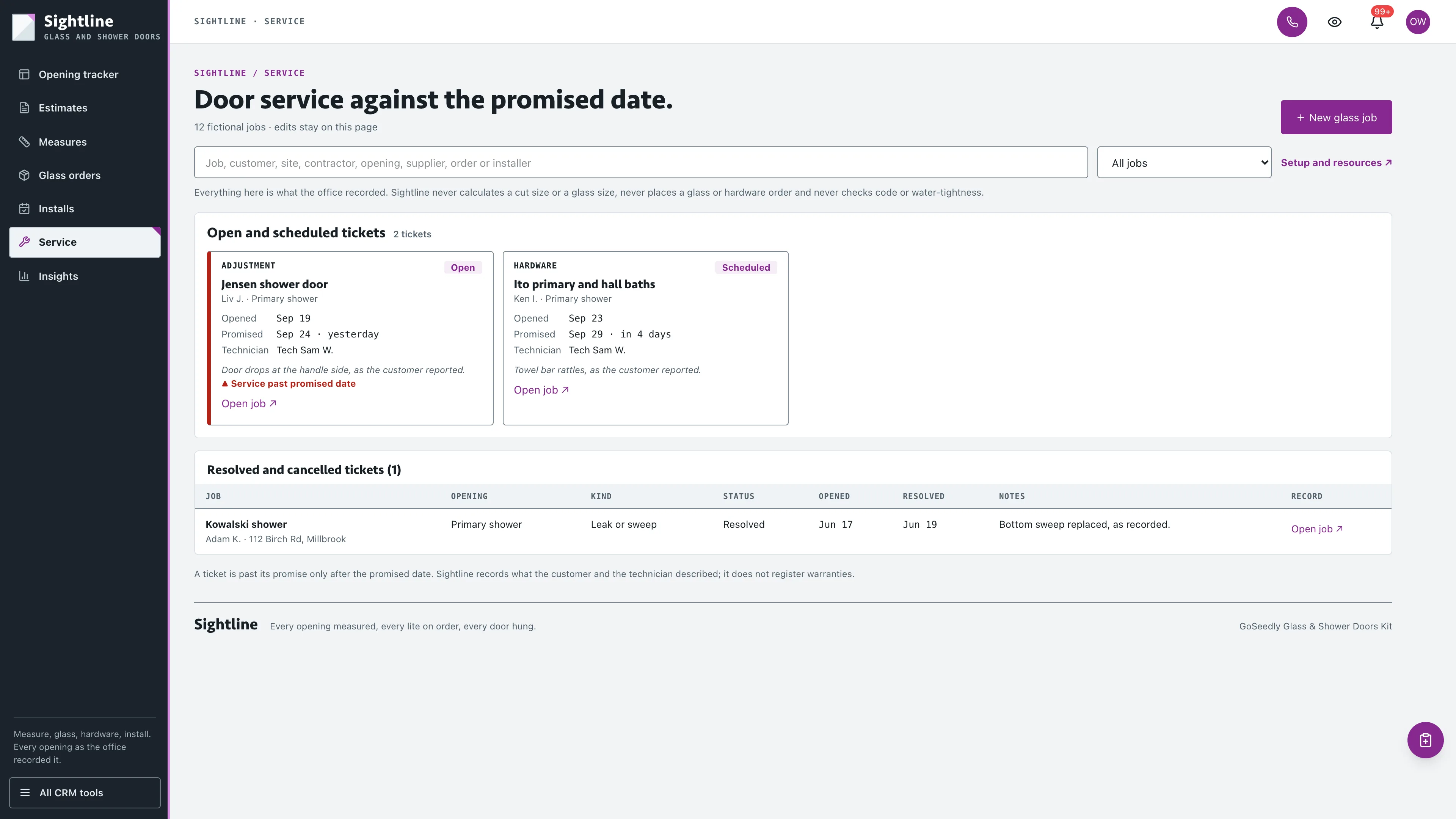Open job link for Ito primary and hall baths
Image resolution: width=1456 pixels, height=819 pixels.
541,390
